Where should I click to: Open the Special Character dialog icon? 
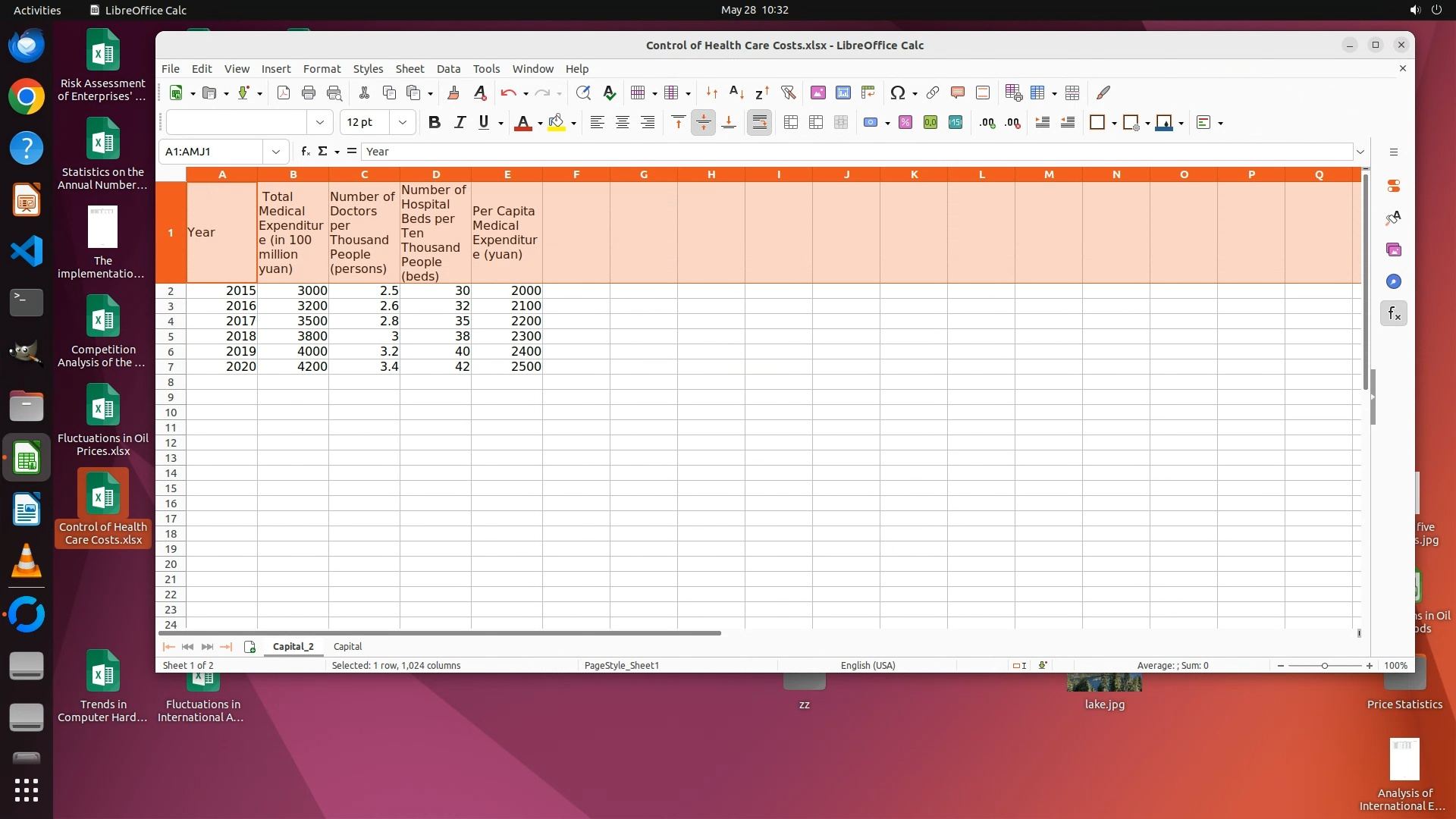[x=897, y=93]
